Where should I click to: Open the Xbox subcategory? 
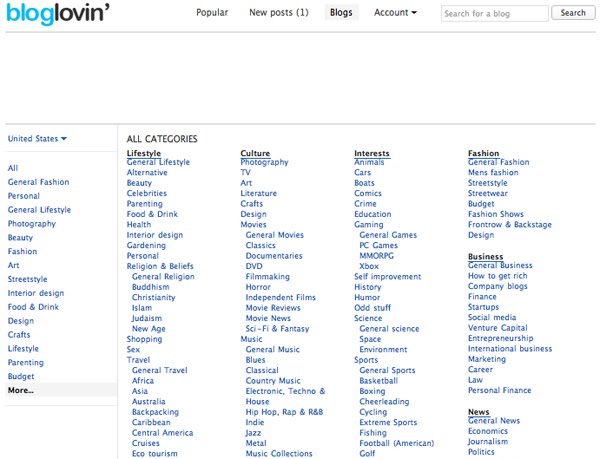click(x=369, y=266)
